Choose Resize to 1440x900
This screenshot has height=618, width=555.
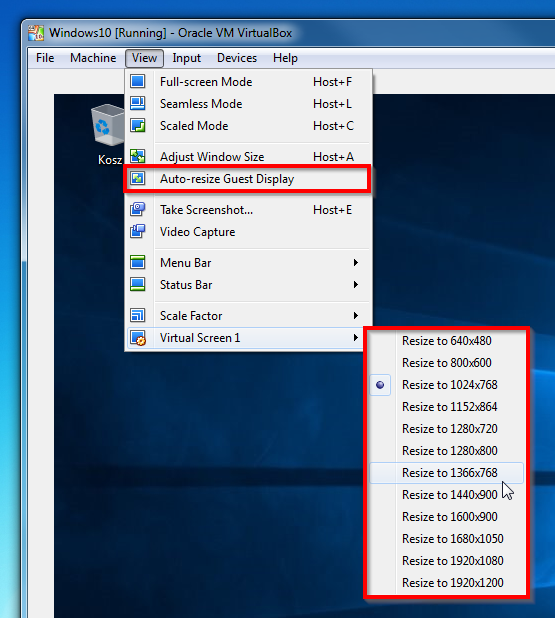click(x=447, y=495)
